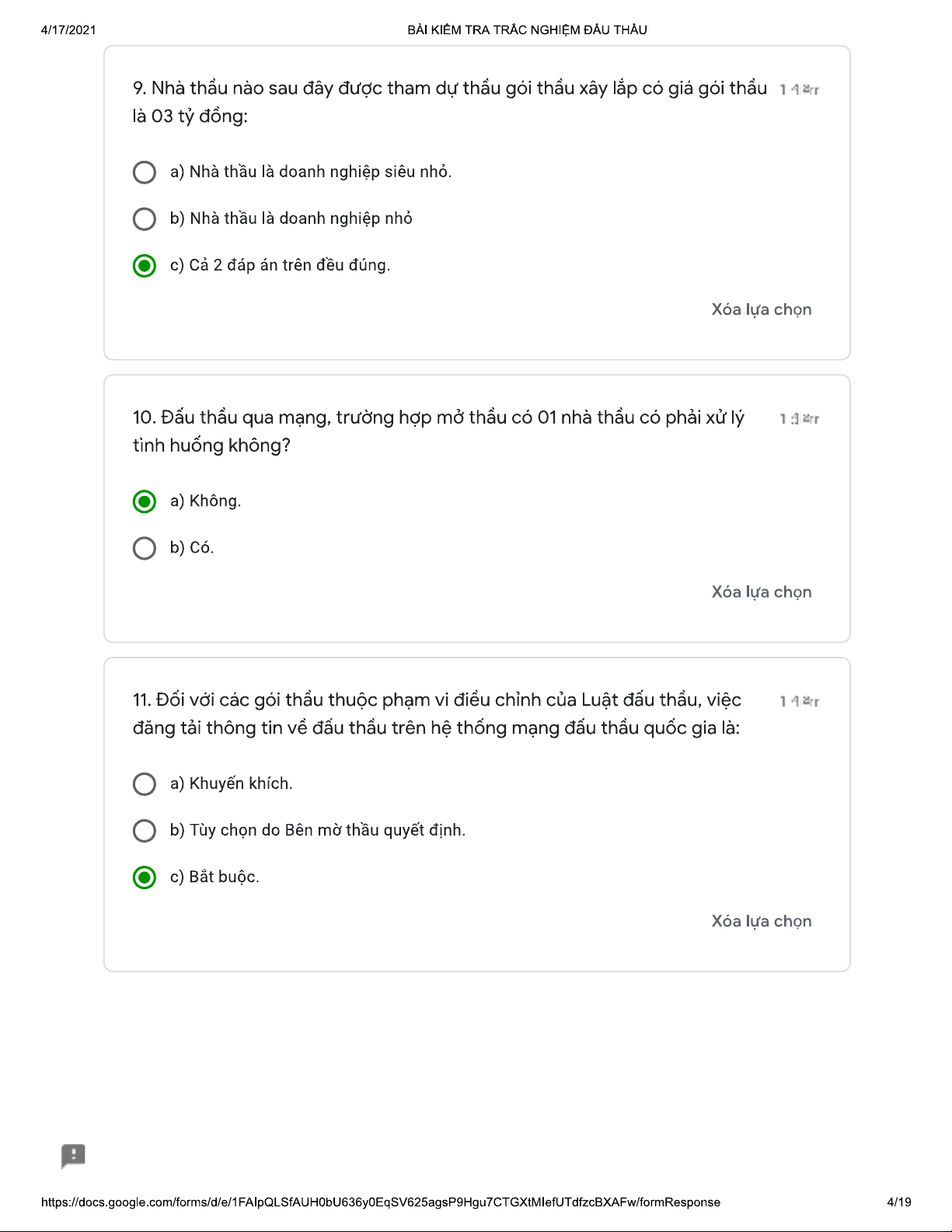The height and width of the screenshot is (1232, 952).
Task: Click the page number "4/19" in footer
Action: [898, 1202]
